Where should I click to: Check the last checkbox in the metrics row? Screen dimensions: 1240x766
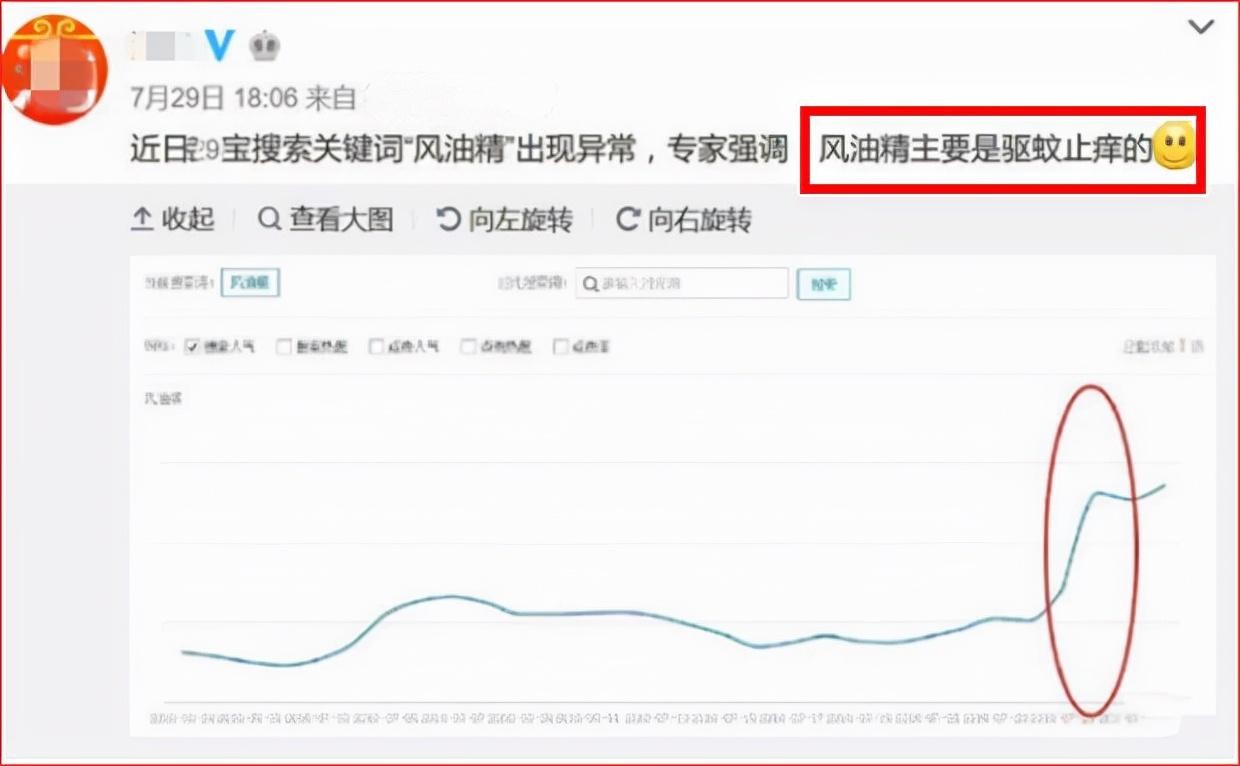click(x=559, y=346)
